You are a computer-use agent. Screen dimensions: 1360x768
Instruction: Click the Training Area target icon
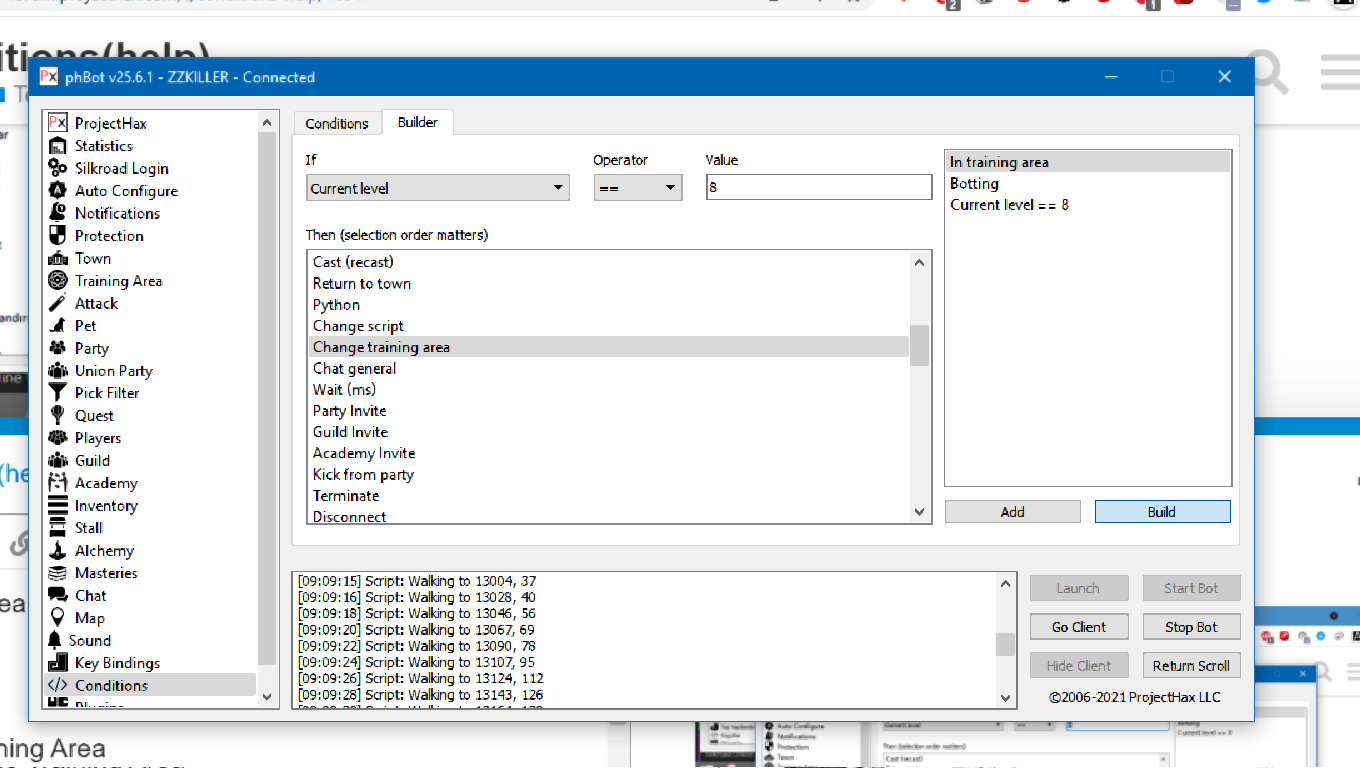58,281
